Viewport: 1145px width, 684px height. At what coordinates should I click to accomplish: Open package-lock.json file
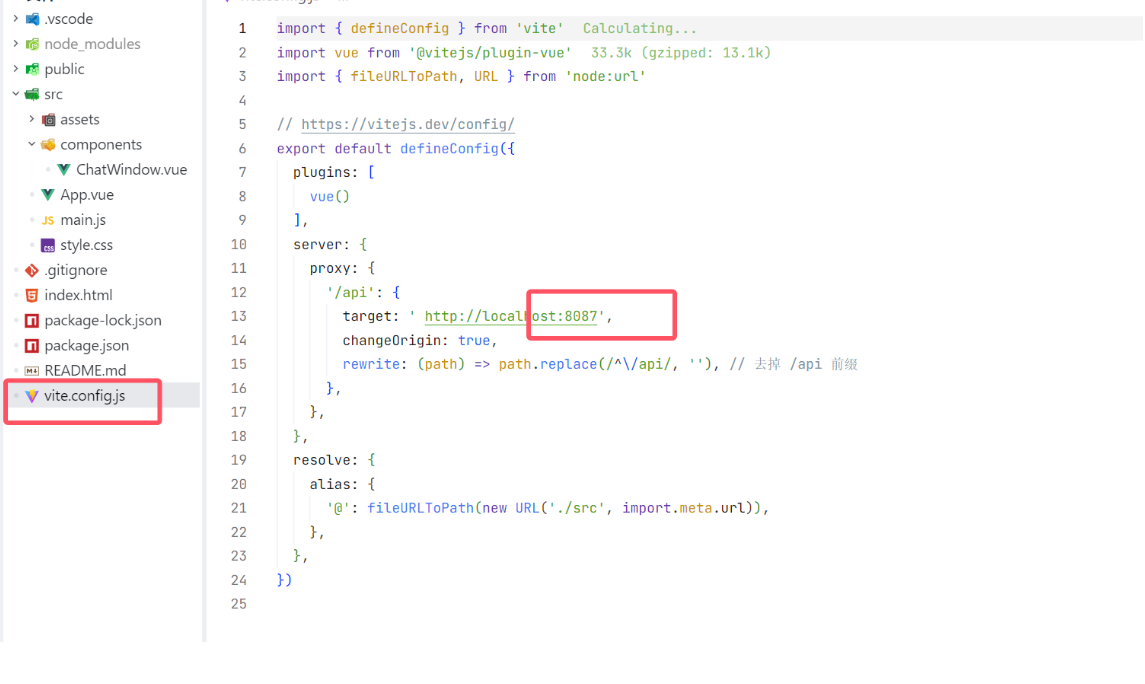tap(102, 320)
